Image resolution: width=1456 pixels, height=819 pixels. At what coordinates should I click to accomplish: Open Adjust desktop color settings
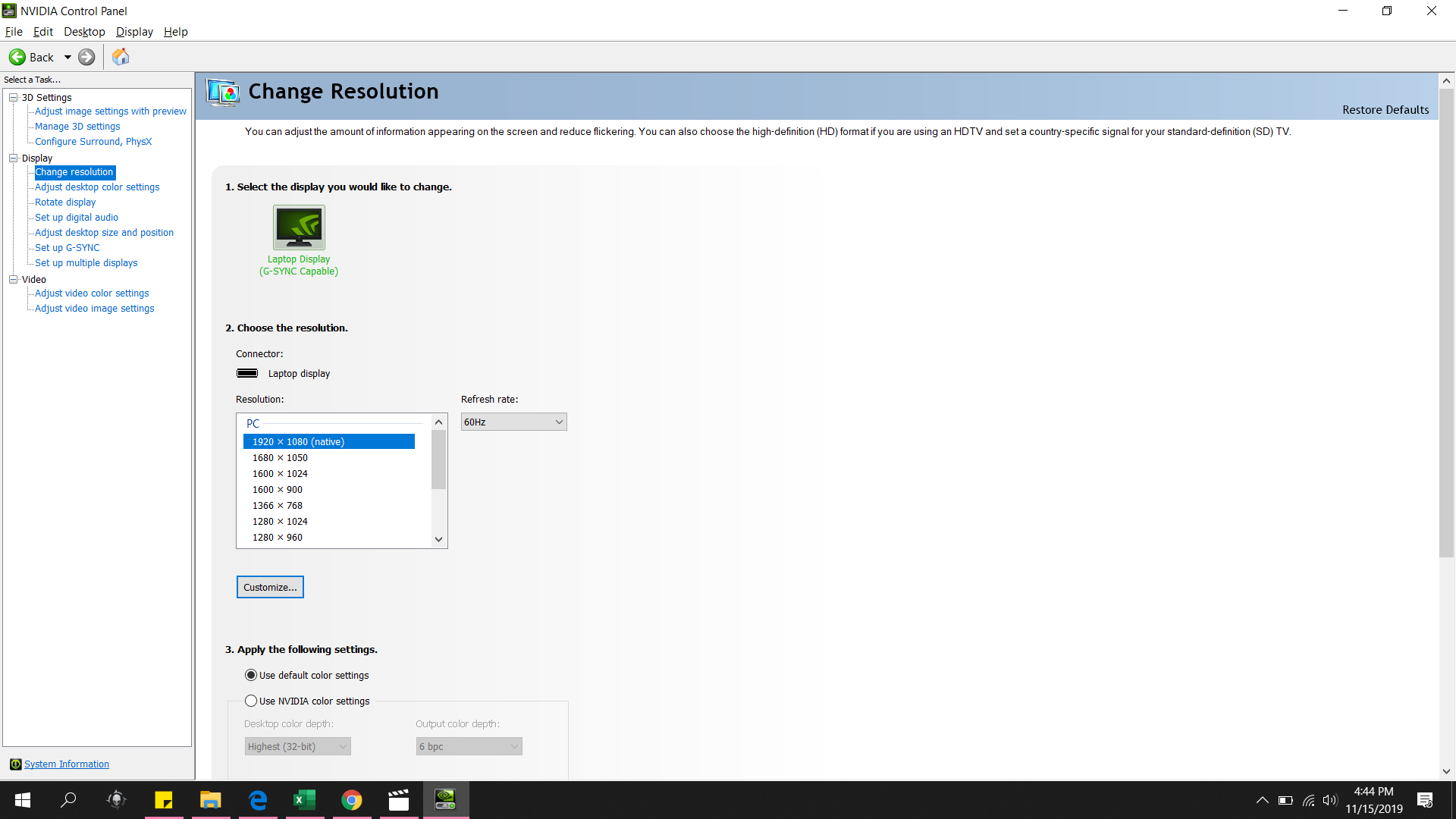97,187
